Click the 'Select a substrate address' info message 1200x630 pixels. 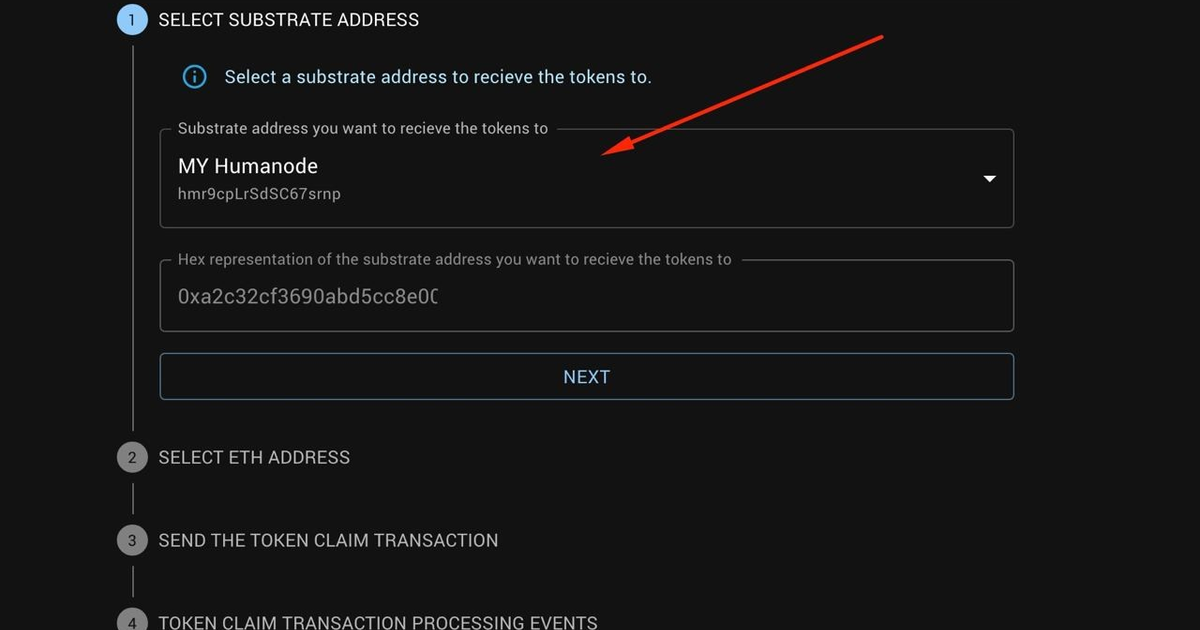click(x=438, y=77)
